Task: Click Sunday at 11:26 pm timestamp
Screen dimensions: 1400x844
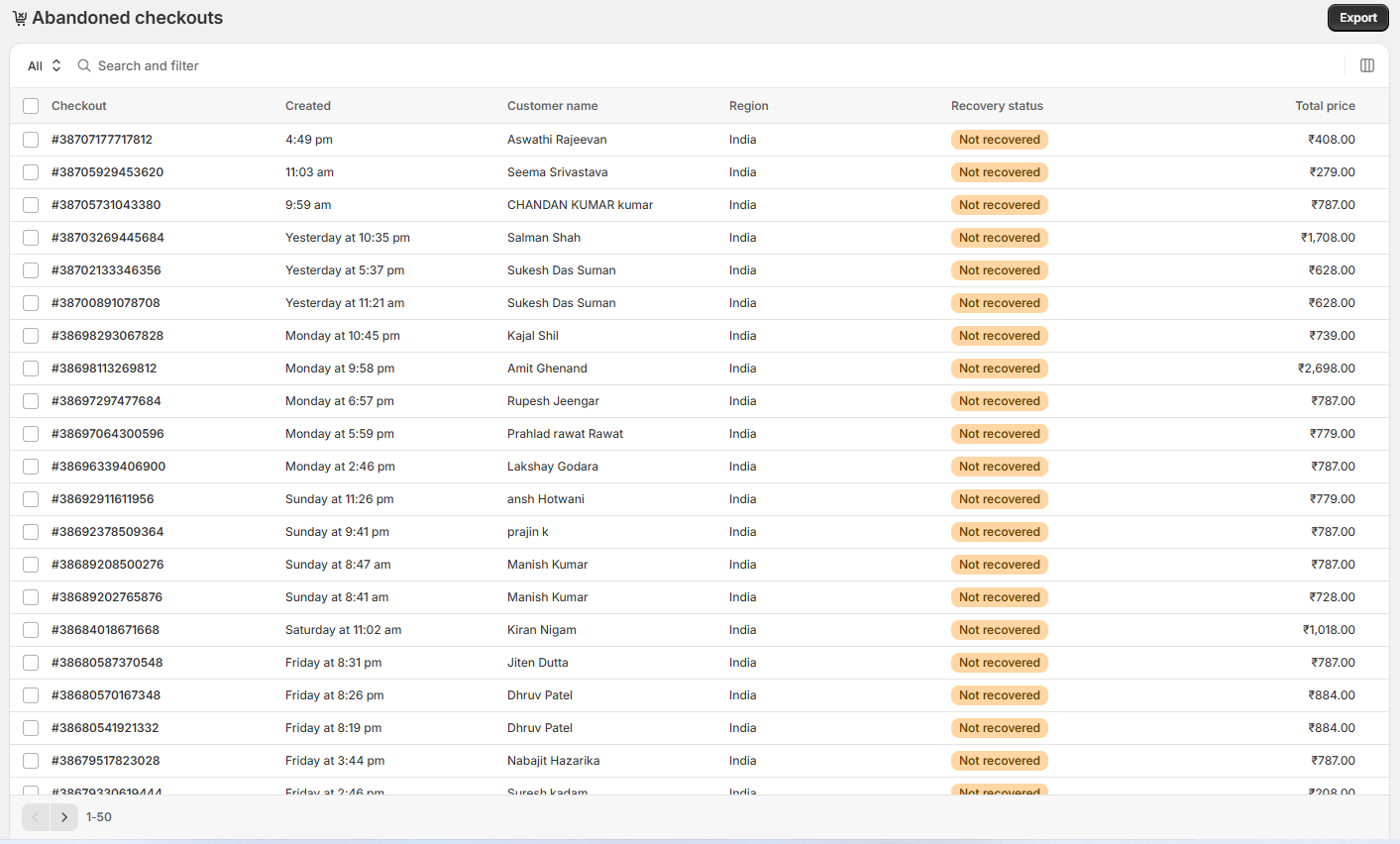Action: pos(340,499)
